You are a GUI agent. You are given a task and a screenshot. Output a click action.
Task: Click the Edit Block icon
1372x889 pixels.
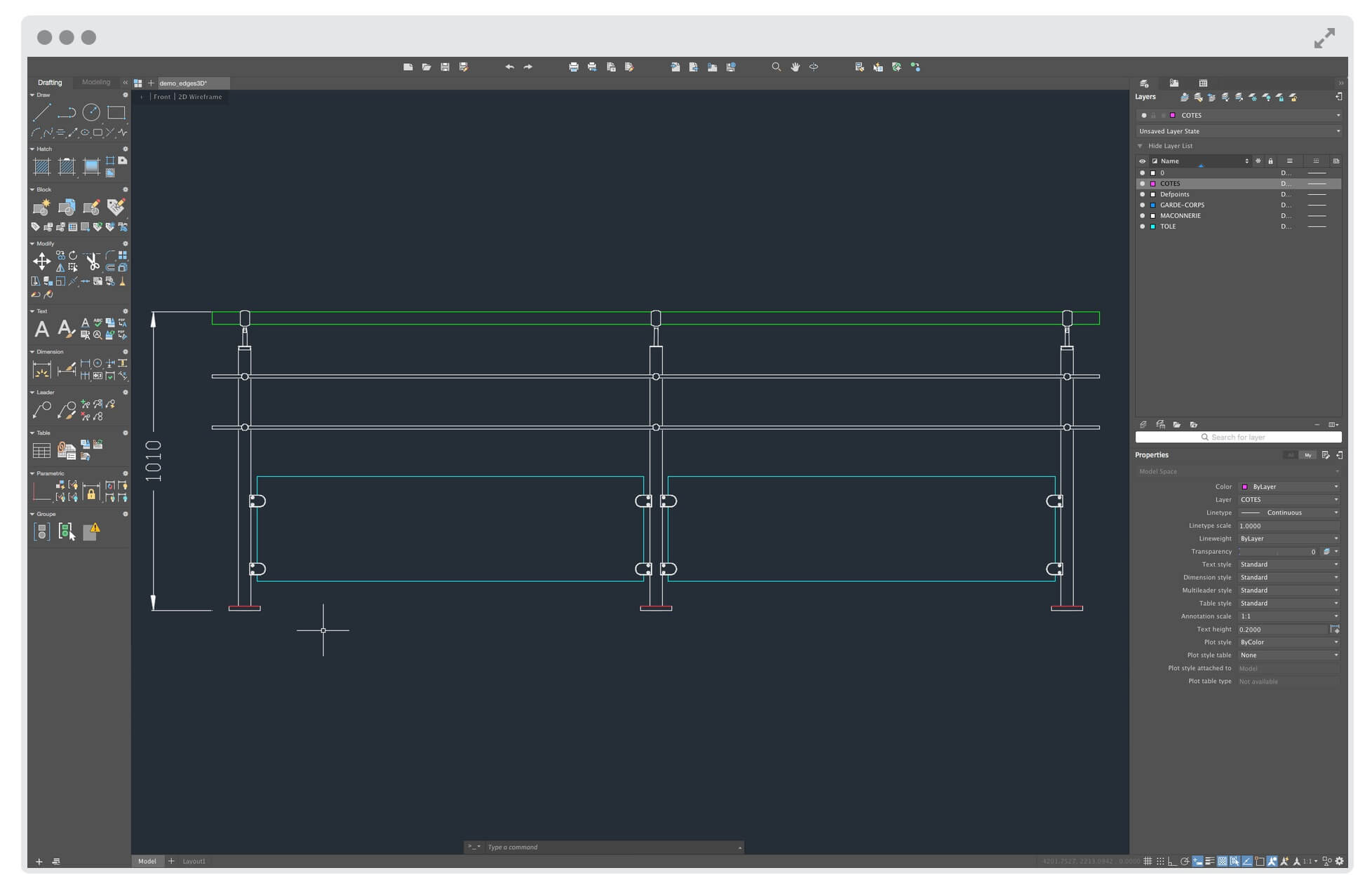[x=91, y=207]
